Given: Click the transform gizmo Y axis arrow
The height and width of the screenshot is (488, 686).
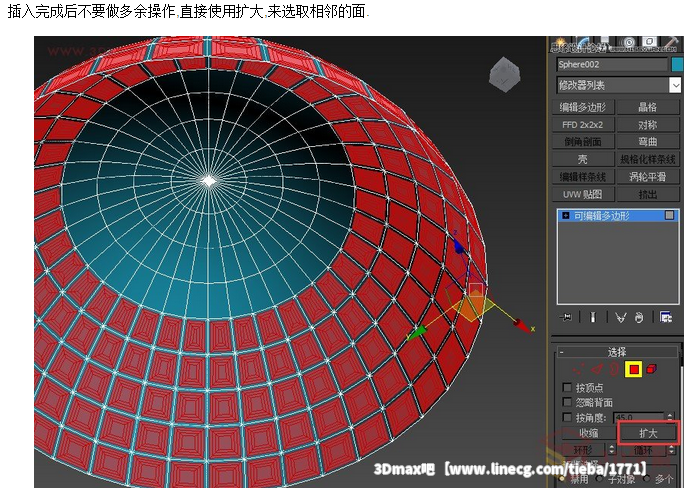Looking at the screenshot, I should [x=416, y=333].
